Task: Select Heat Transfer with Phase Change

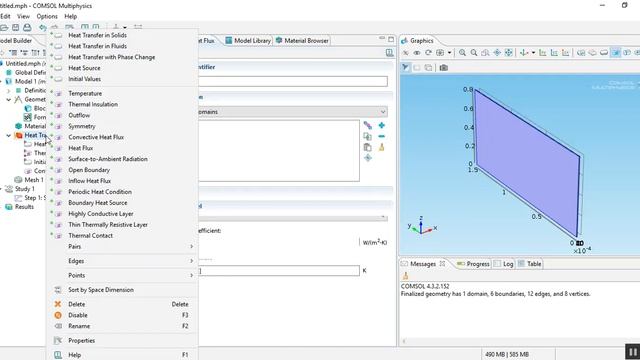Action: coord(111,57)
